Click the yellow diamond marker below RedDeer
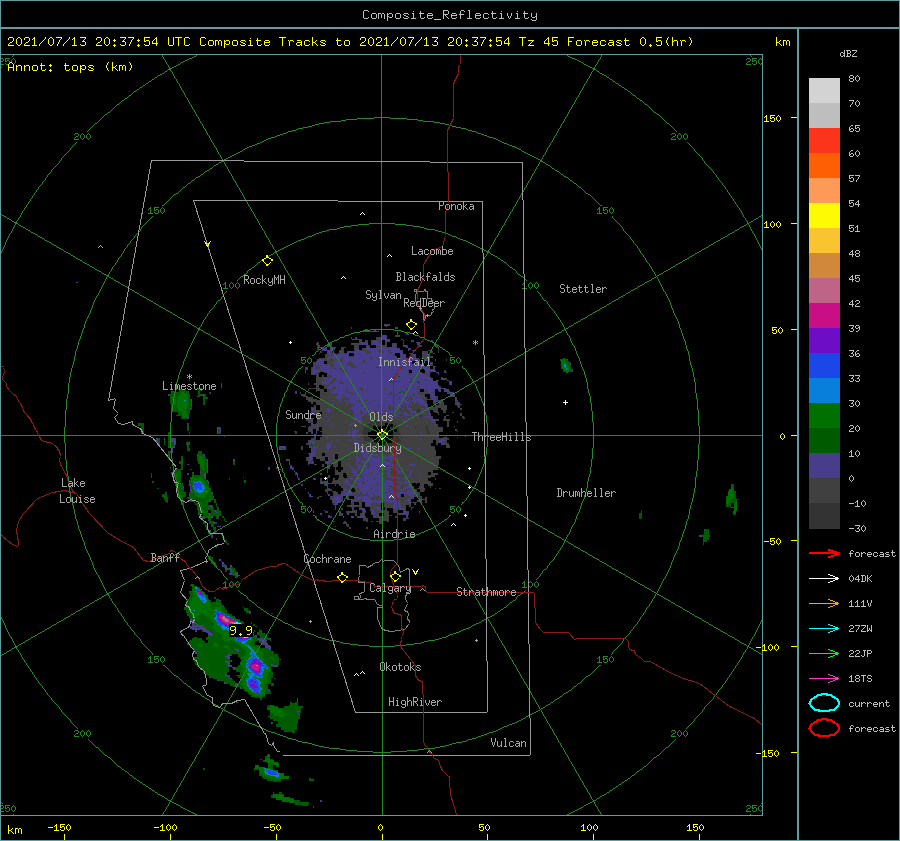900x841 pixels. (411, 325)
